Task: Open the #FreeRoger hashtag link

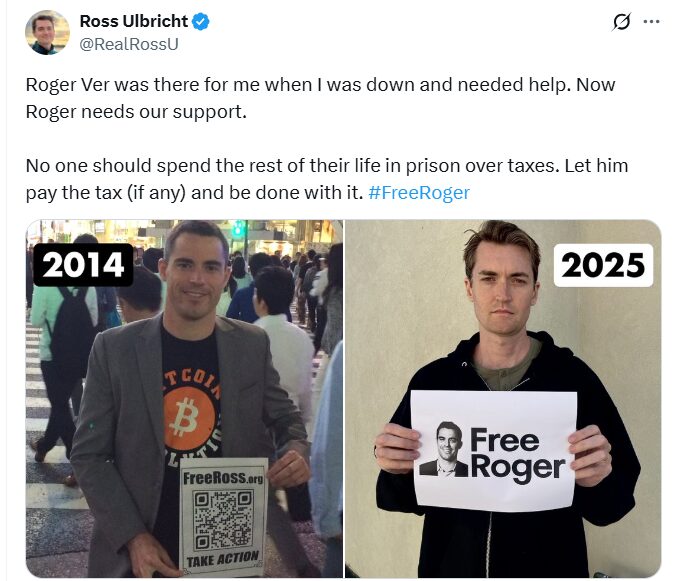Action: [418, 192]
